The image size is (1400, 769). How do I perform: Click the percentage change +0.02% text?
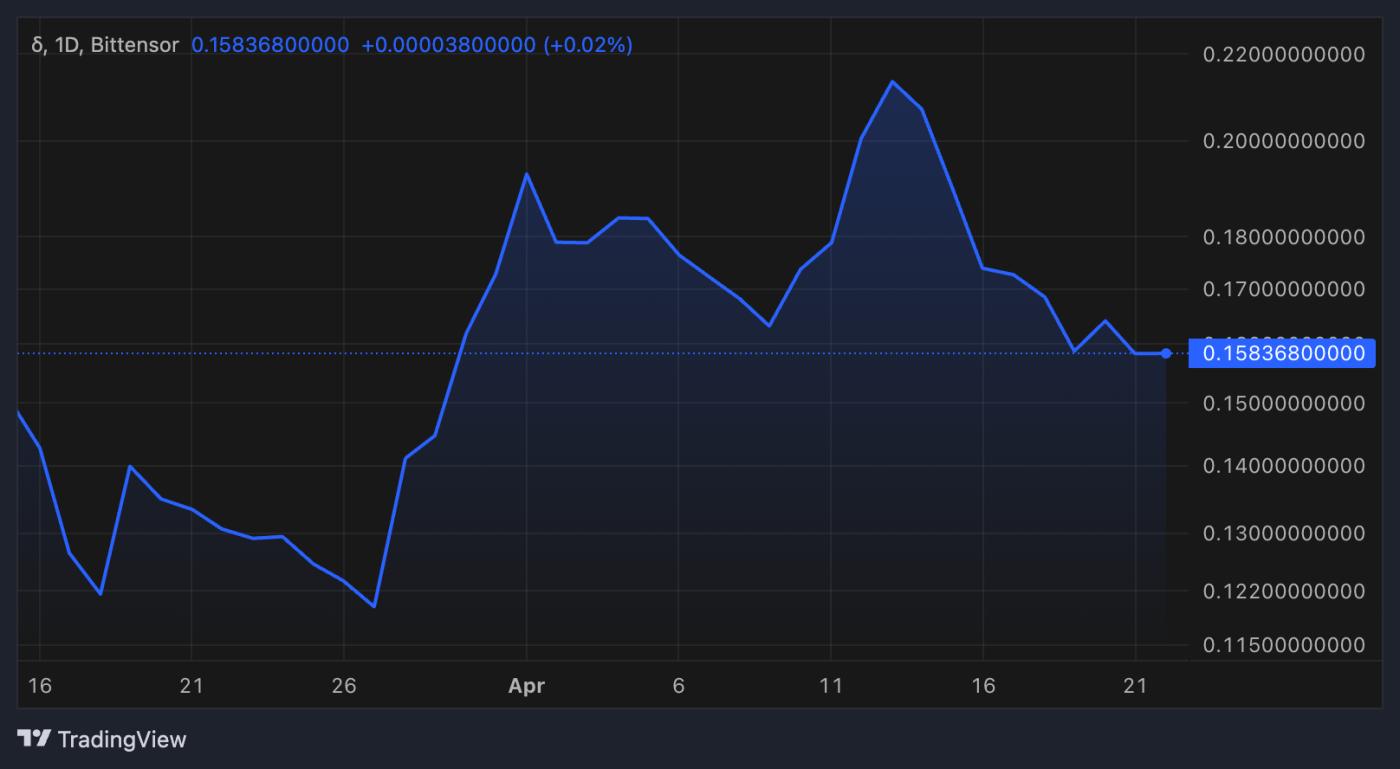[588, 44]
